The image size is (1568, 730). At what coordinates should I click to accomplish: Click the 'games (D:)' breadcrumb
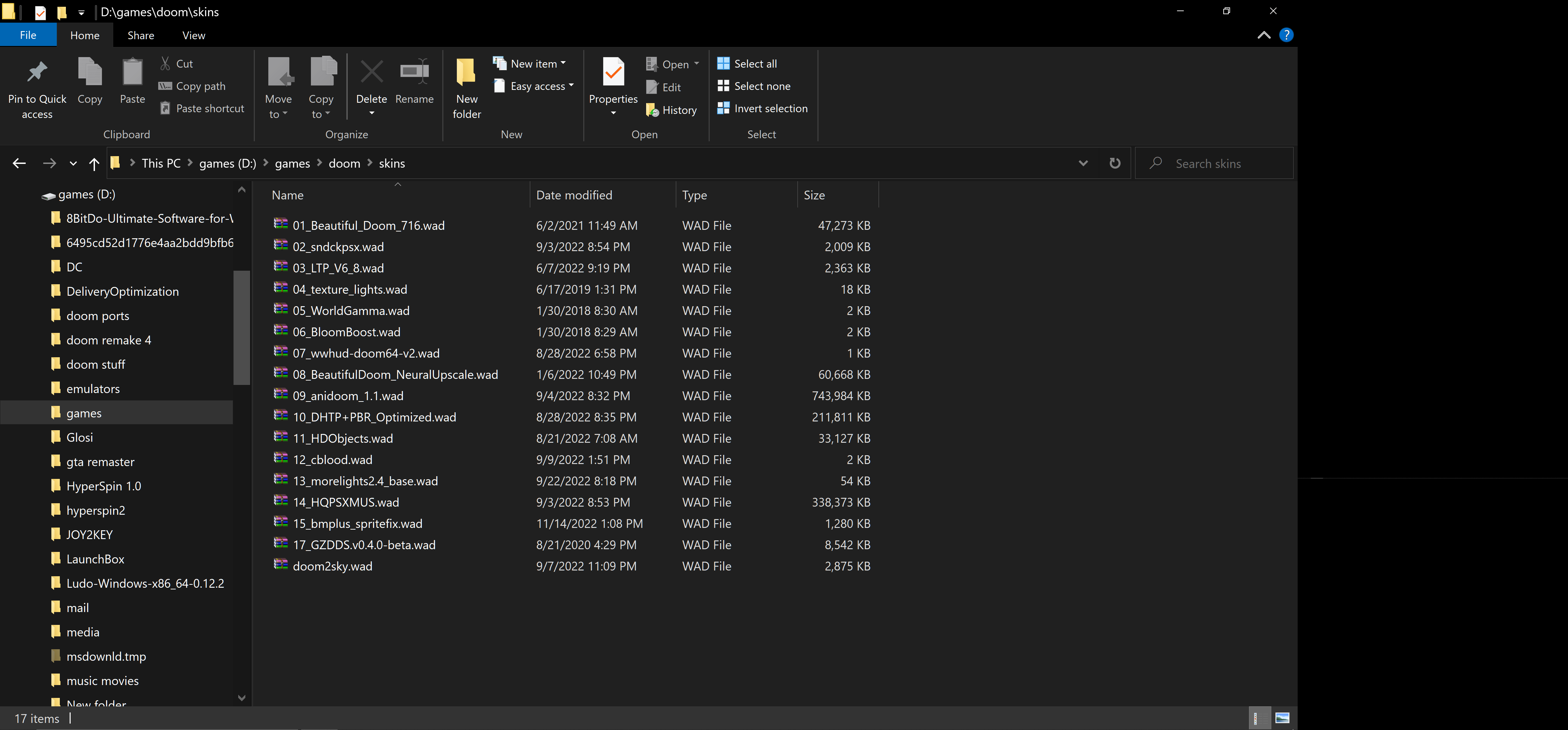click(x=228, y=163)
